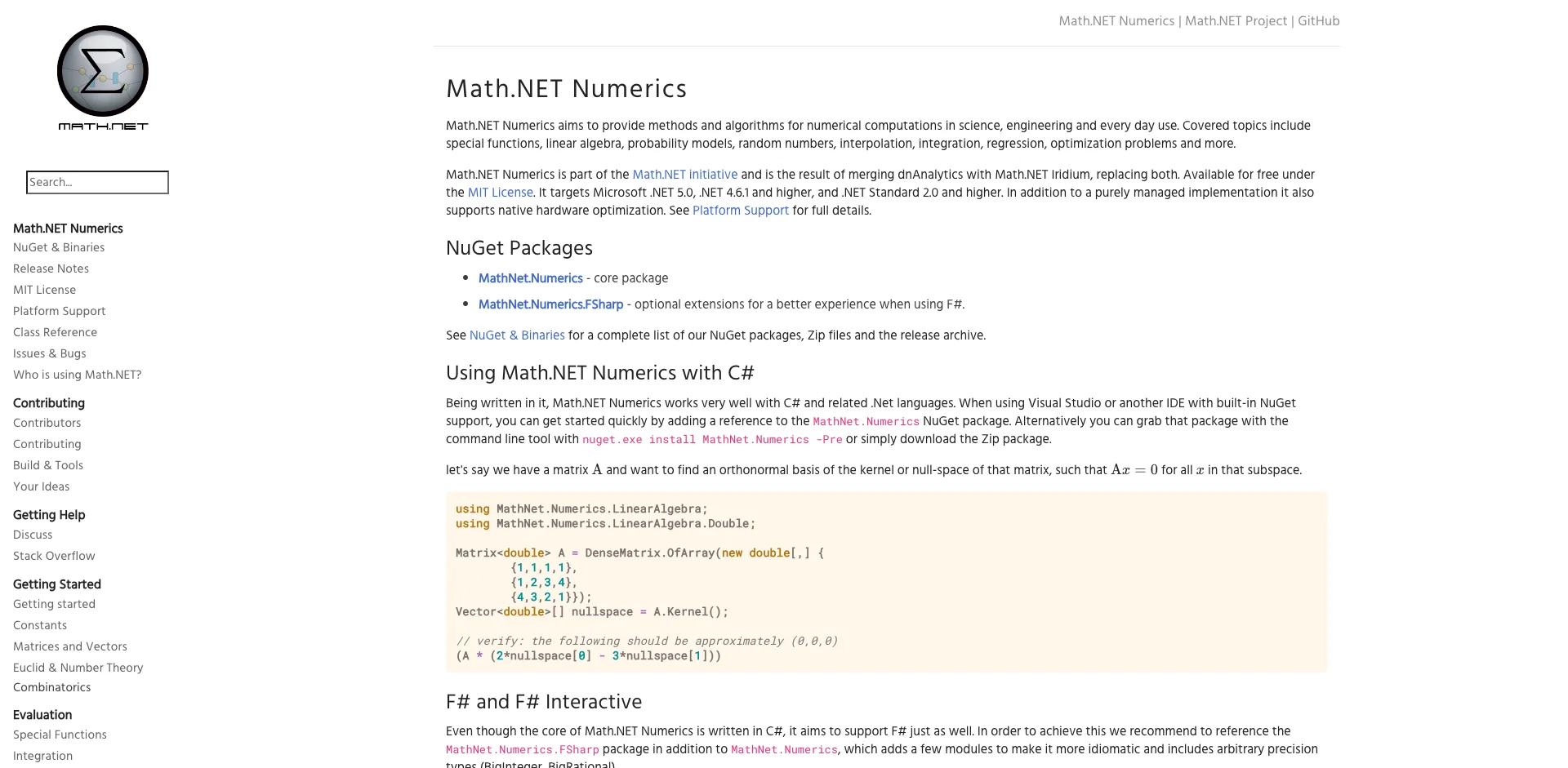Click the A.Kernel() code line

pyautogui.click(x=591, y=612)
